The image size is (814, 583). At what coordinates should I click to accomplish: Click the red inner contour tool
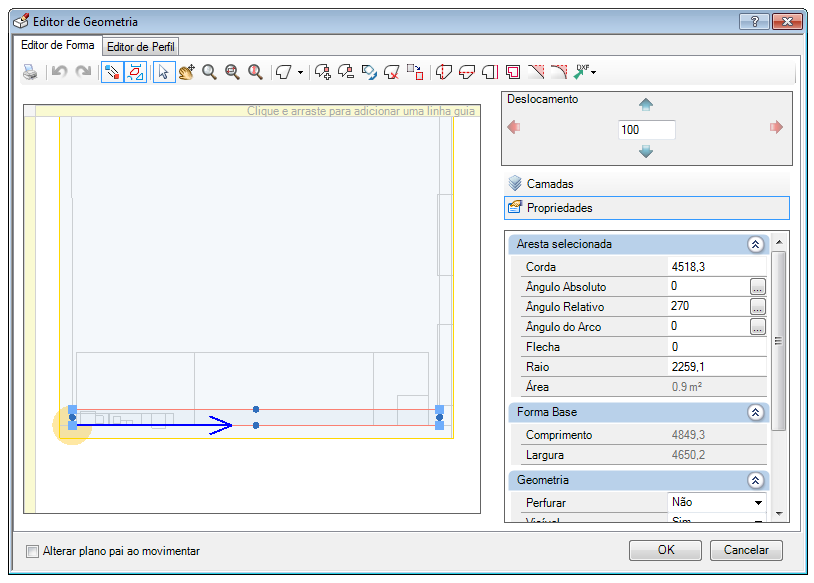tap(513, 72)
